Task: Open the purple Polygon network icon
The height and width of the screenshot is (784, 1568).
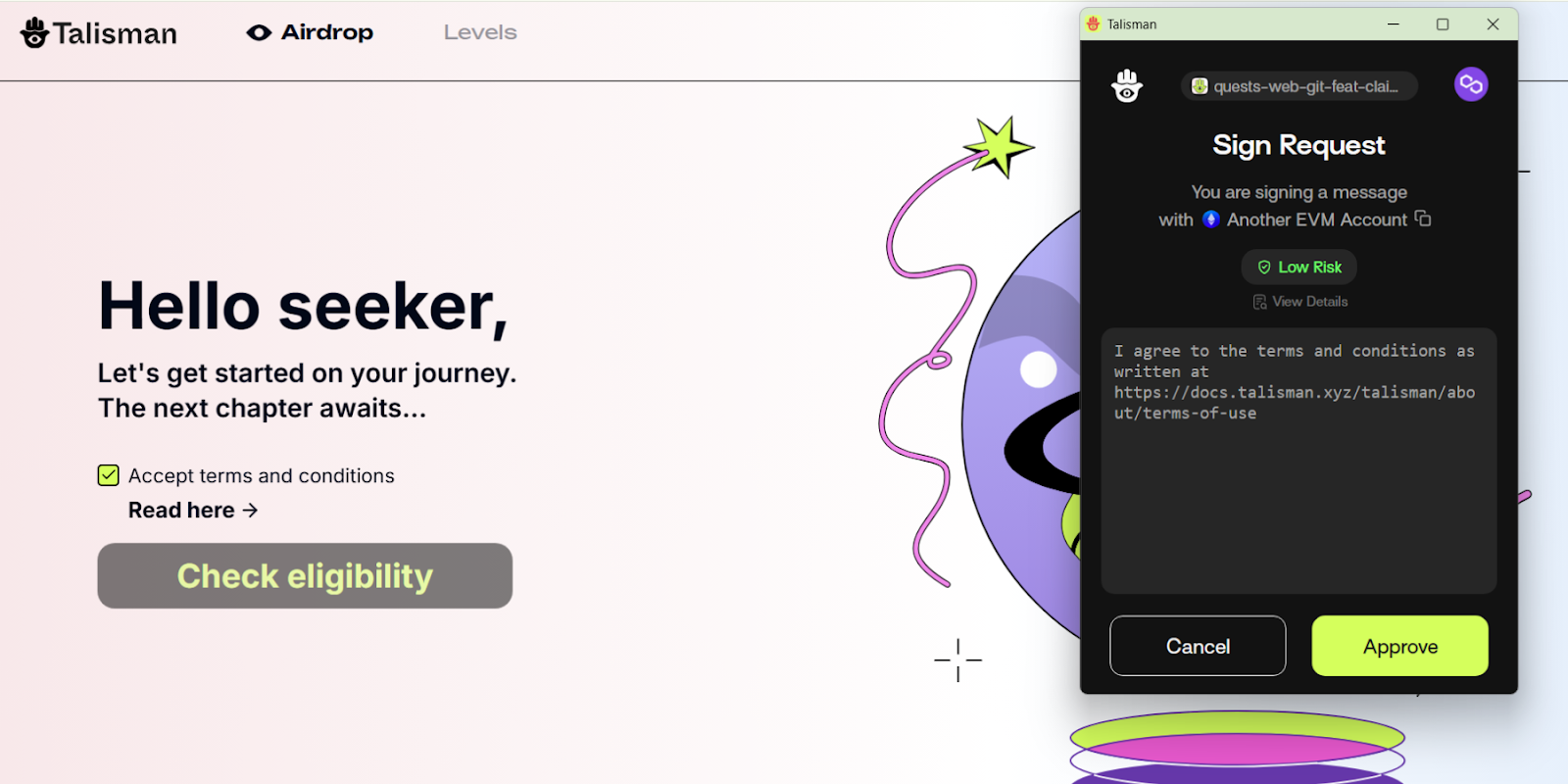Action: click(x=1471, y=84)
